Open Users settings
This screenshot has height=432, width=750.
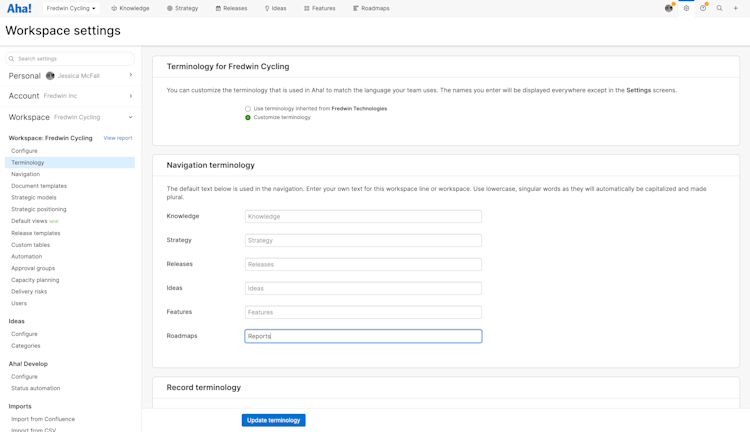[x=19, y=303]
